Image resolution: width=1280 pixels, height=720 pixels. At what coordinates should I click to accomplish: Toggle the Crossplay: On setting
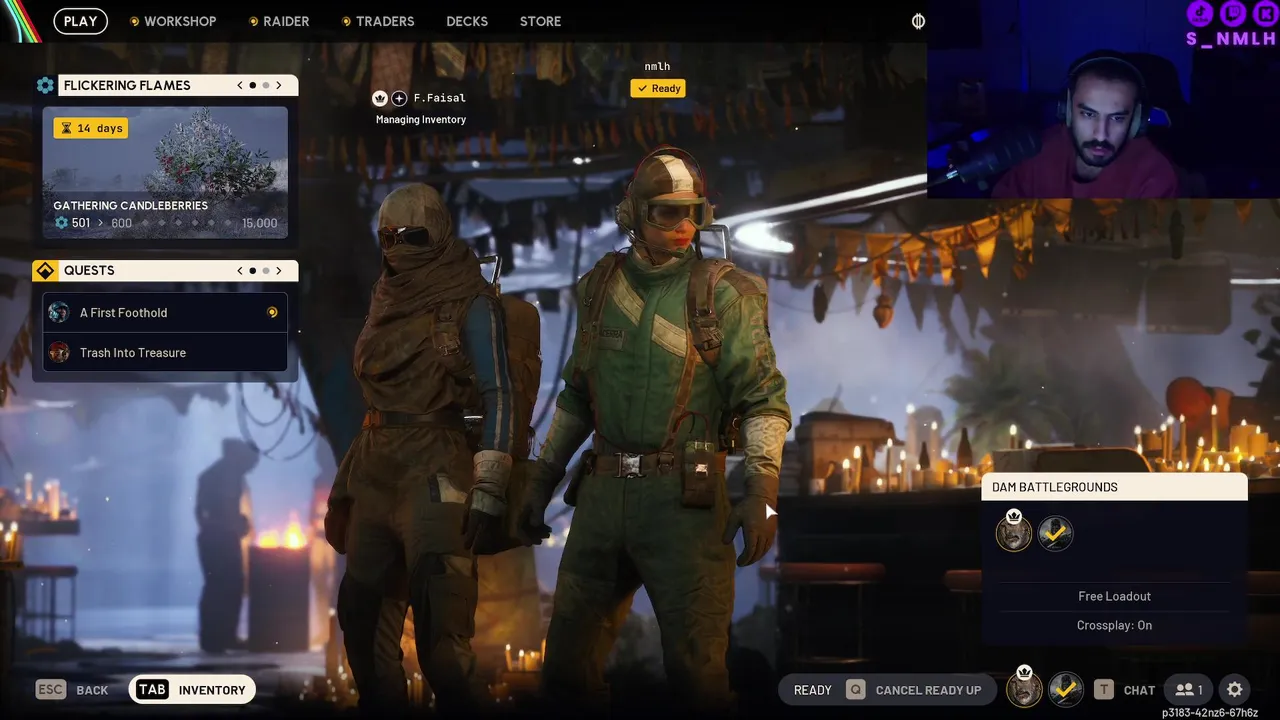[1114, 625]
